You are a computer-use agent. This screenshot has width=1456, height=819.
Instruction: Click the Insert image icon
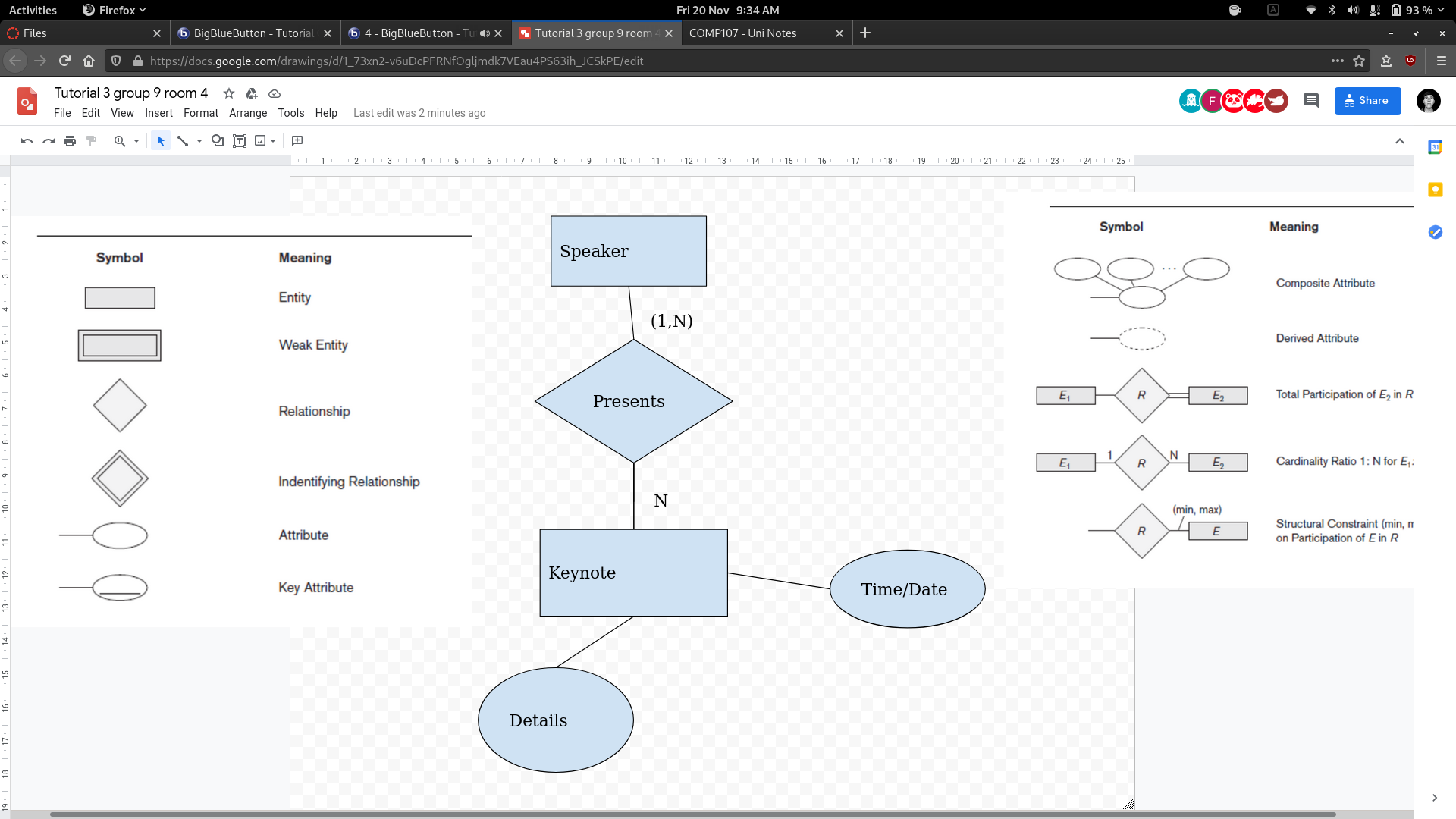[x=260, y=141]
